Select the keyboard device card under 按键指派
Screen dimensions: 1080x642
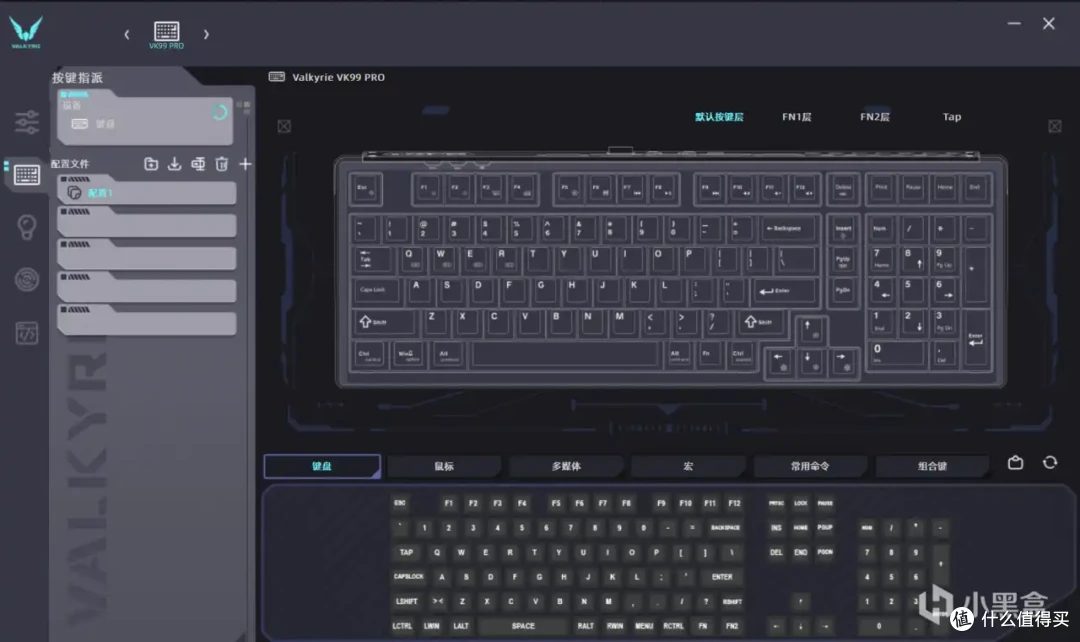pos(145,117)
